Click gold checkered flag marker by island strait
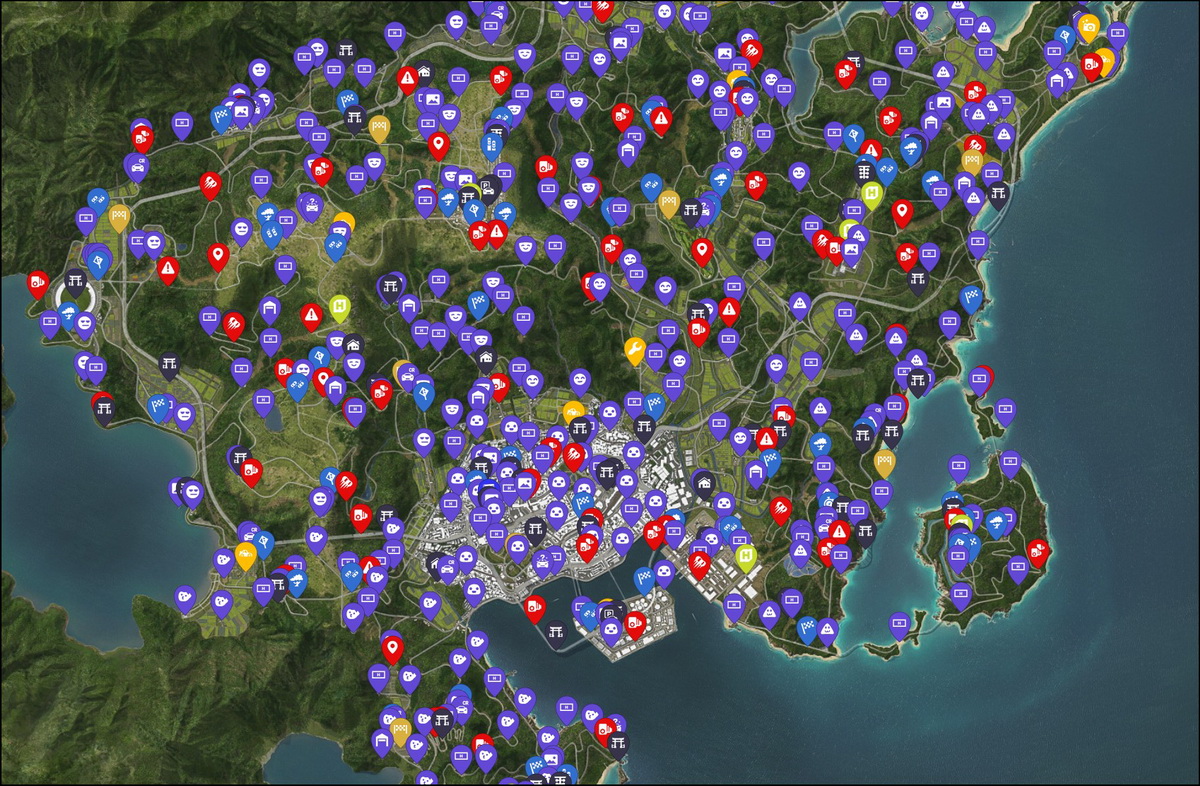Screen dimensions: 1200x786 click(884, 462)
